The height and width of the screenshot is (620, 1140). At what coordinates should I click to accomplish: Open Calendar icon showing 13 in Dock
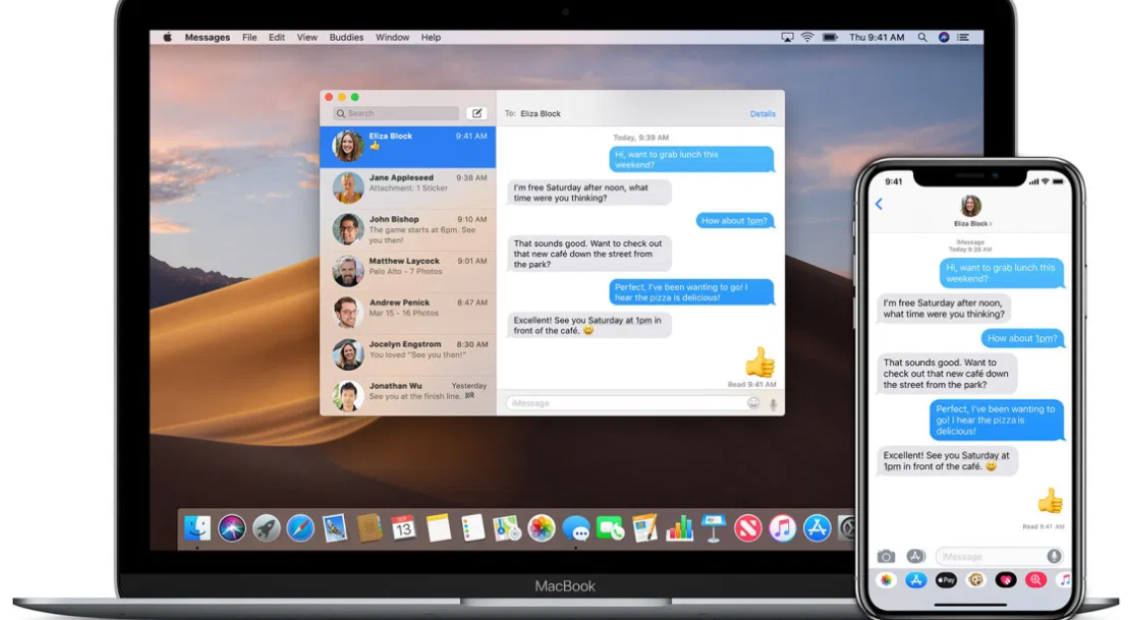[x=404, y=528]
